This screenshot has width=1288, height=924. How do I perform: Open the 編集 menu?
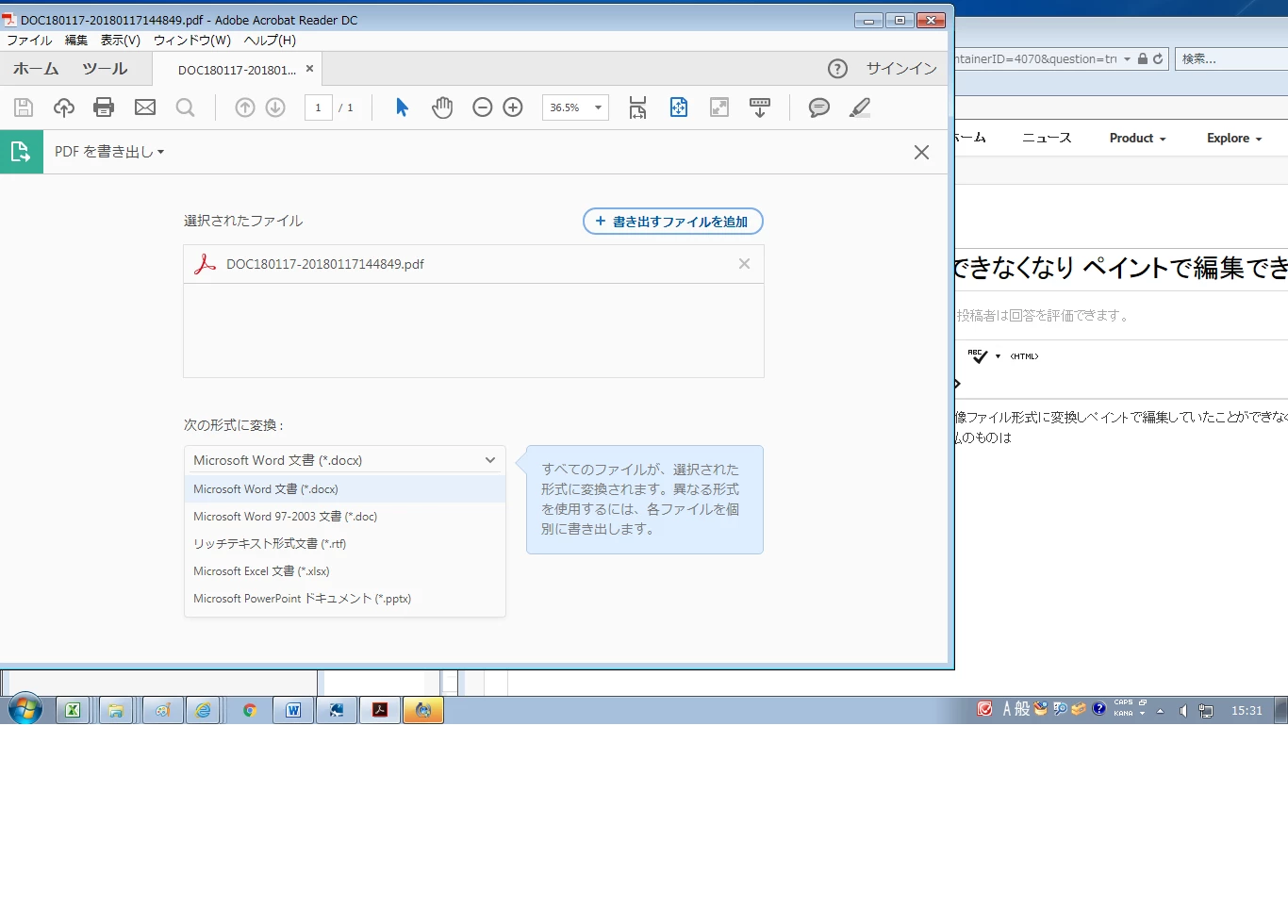(x=76, y=41)
